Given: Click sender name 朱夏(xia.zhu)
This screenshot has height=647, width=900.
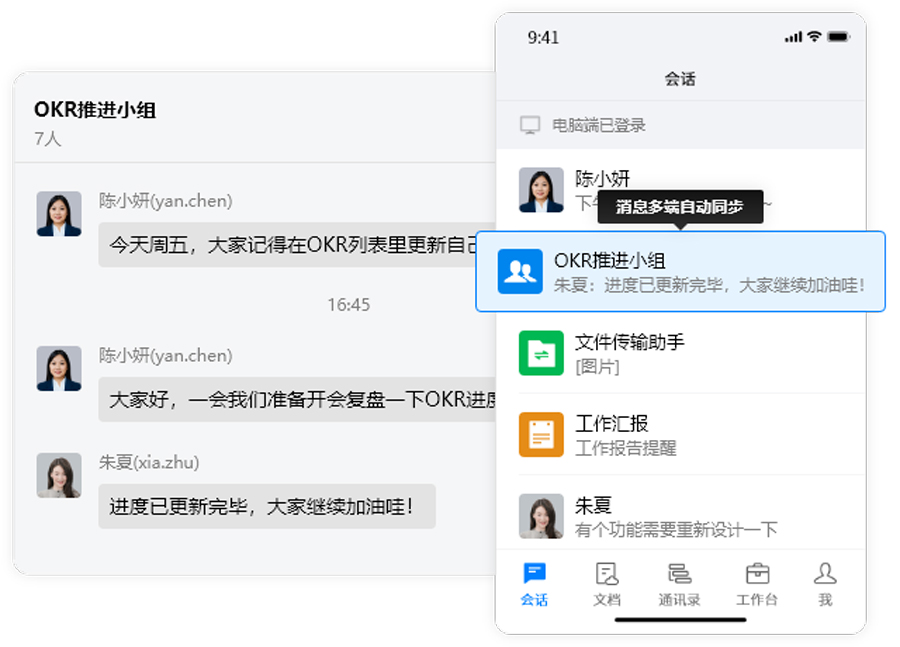Looking at the screenshot, I should pos(149,462).
